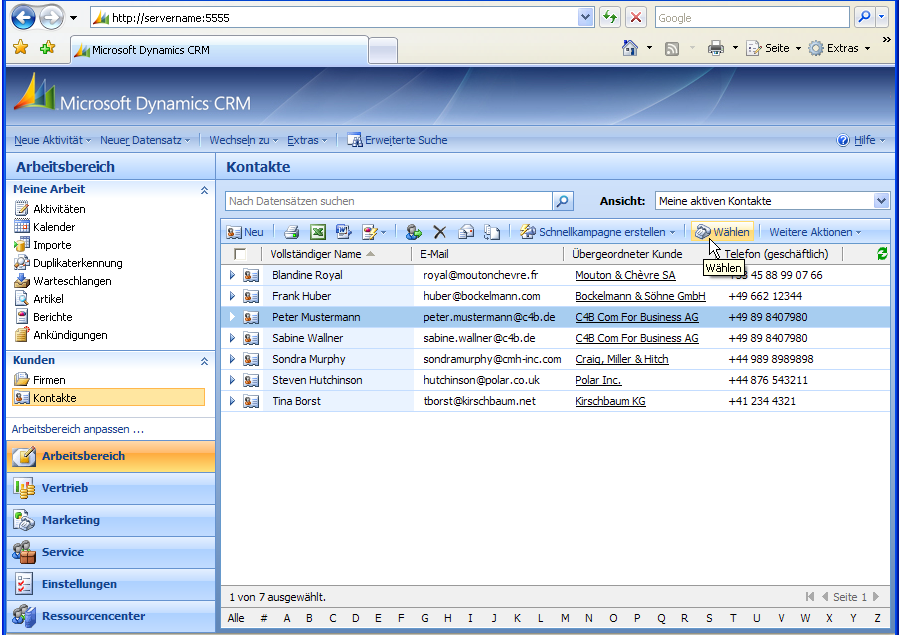Expand the Blandine Royal row arrow
901x635 pixels.
(x=232, y=275)
